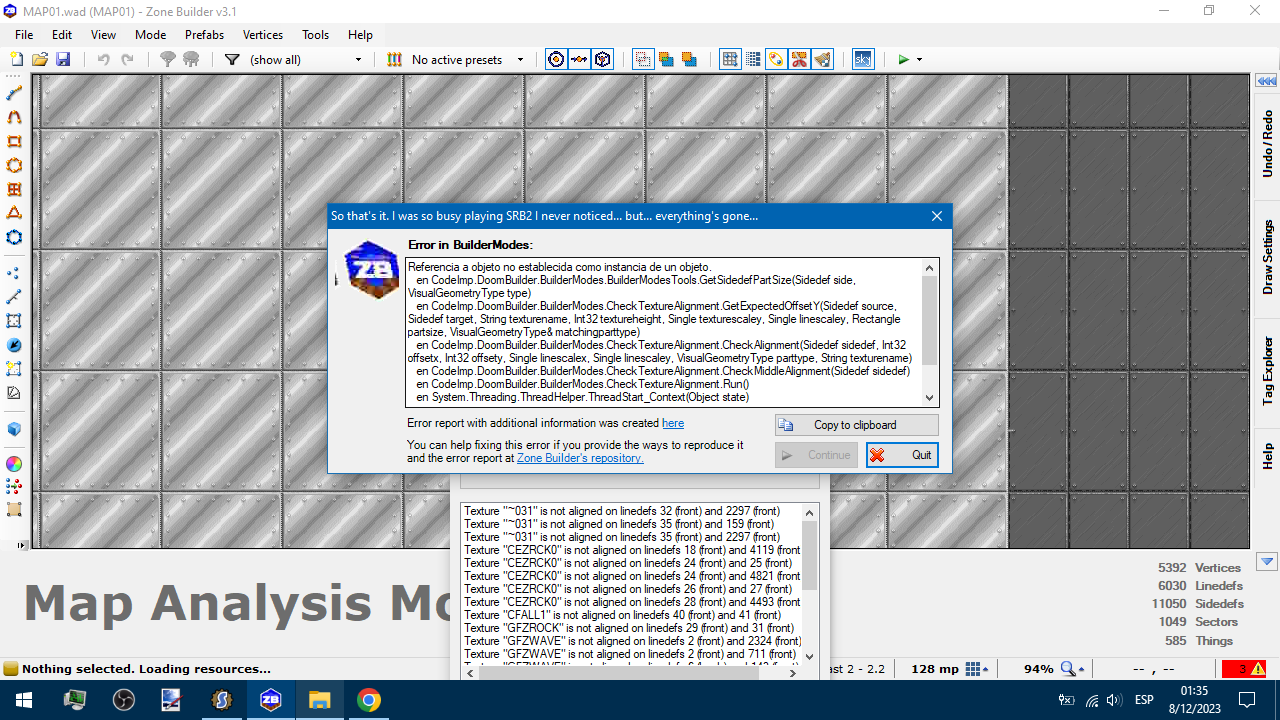Click the sky toolbar button

pos(863,60)
